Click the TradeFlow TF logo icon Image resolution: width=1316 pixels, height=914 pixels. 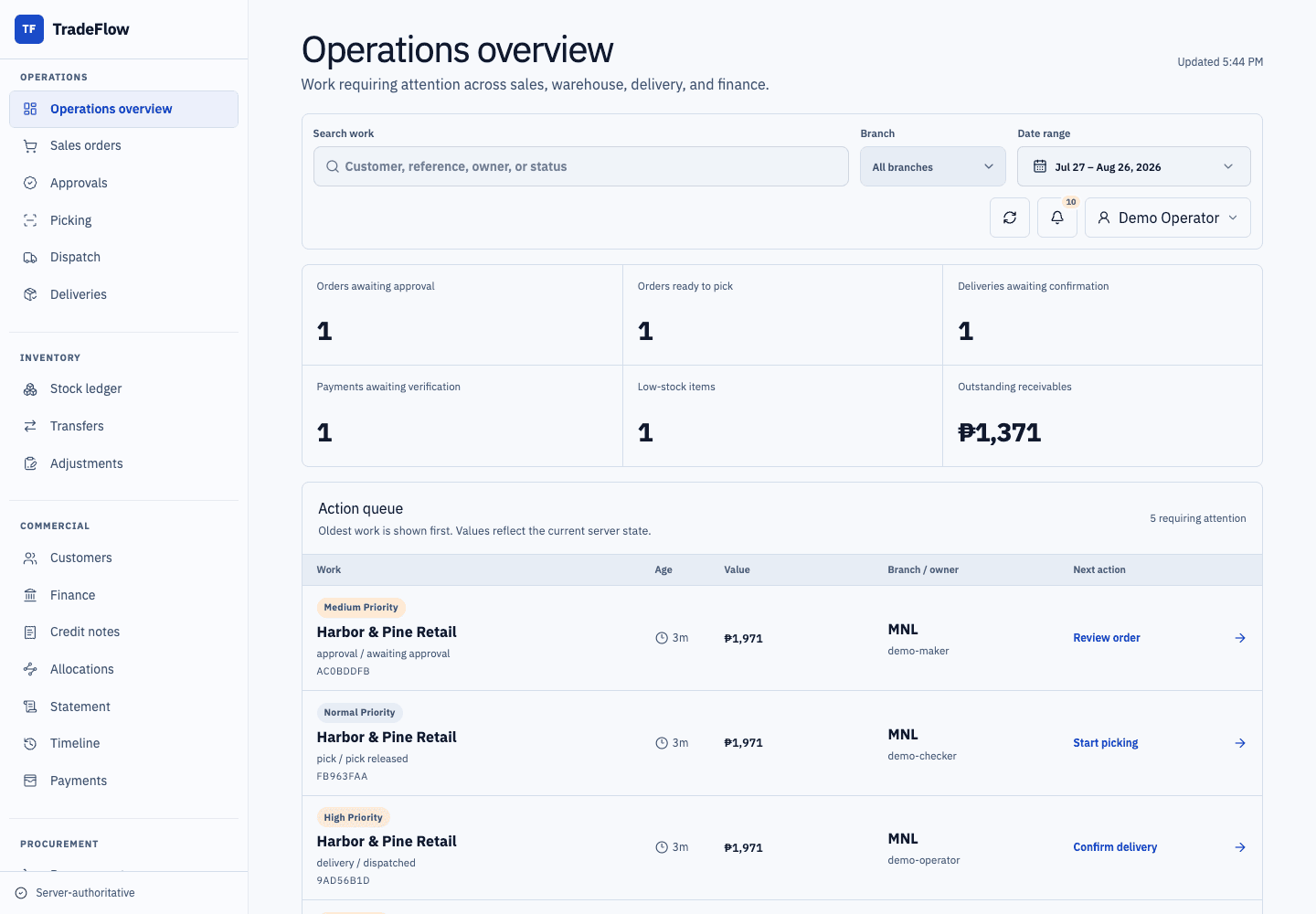tap(29, 29)
